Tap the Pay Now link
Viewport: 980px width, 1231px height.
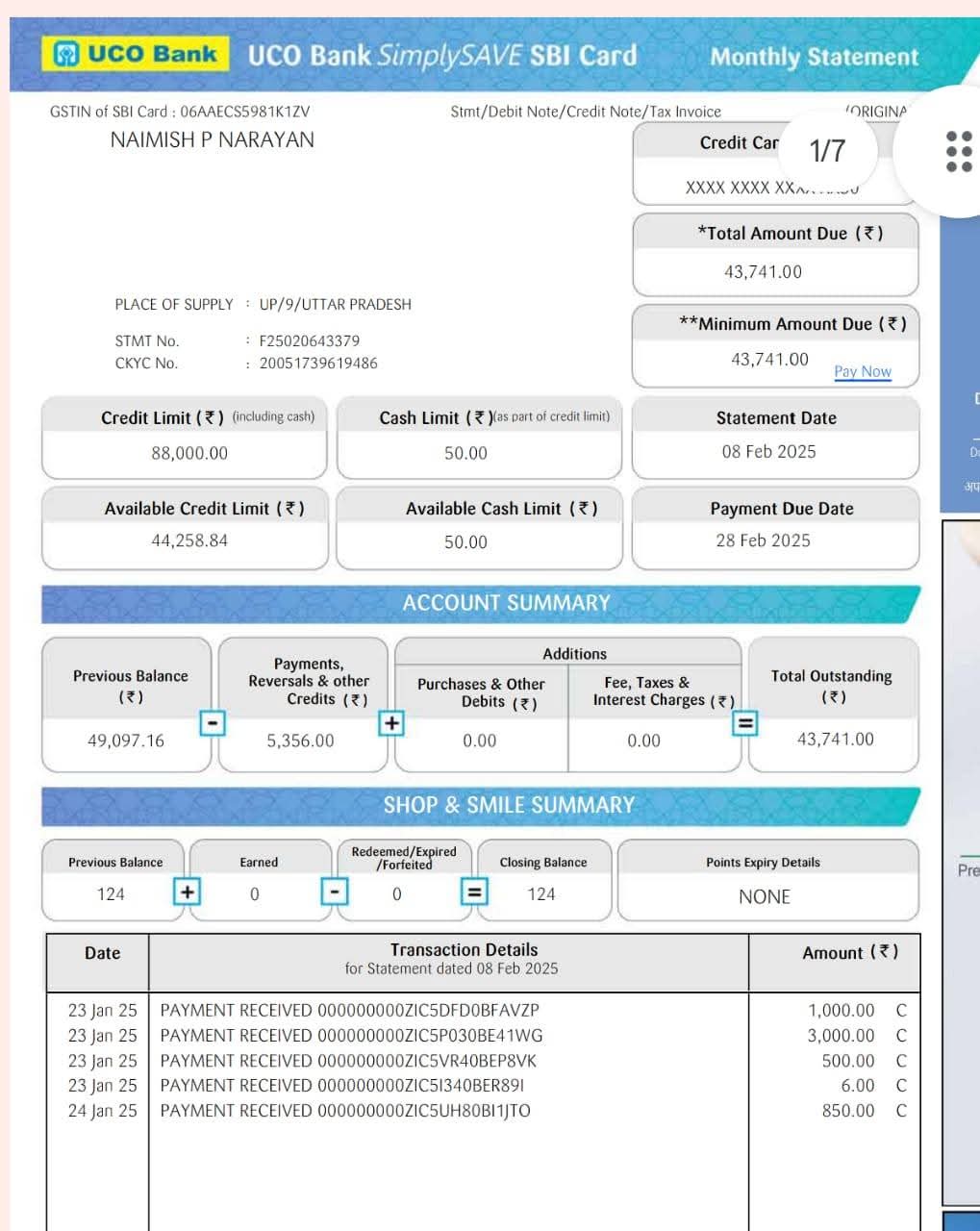click(x=863, y=371)
